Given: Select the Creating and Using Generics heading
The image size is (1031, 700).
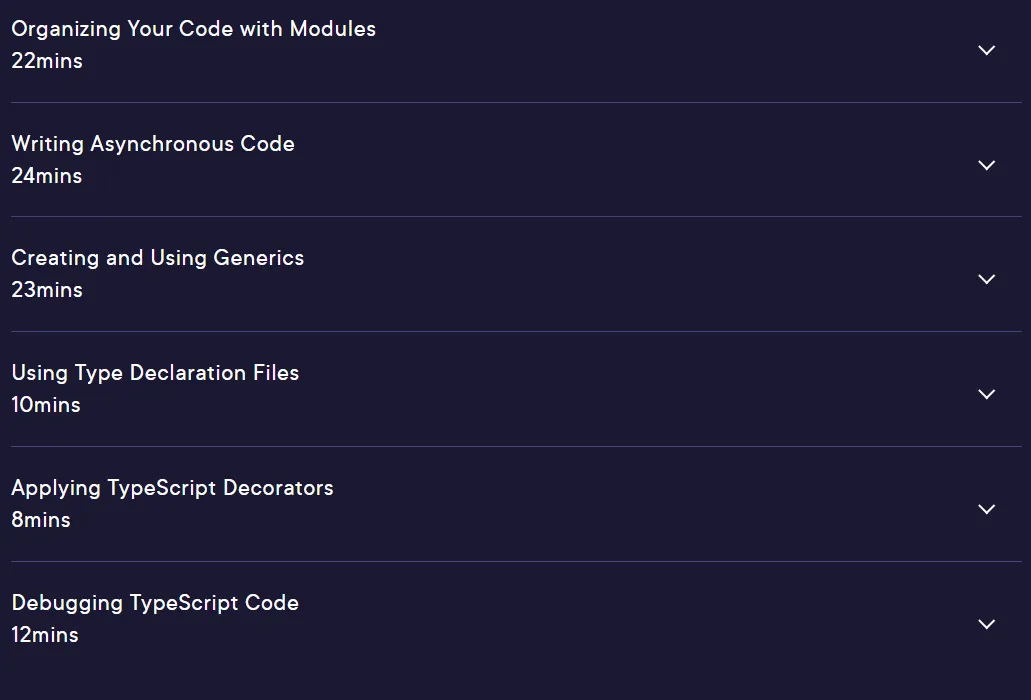Looking at the screenshot, I should click(157, 258).
